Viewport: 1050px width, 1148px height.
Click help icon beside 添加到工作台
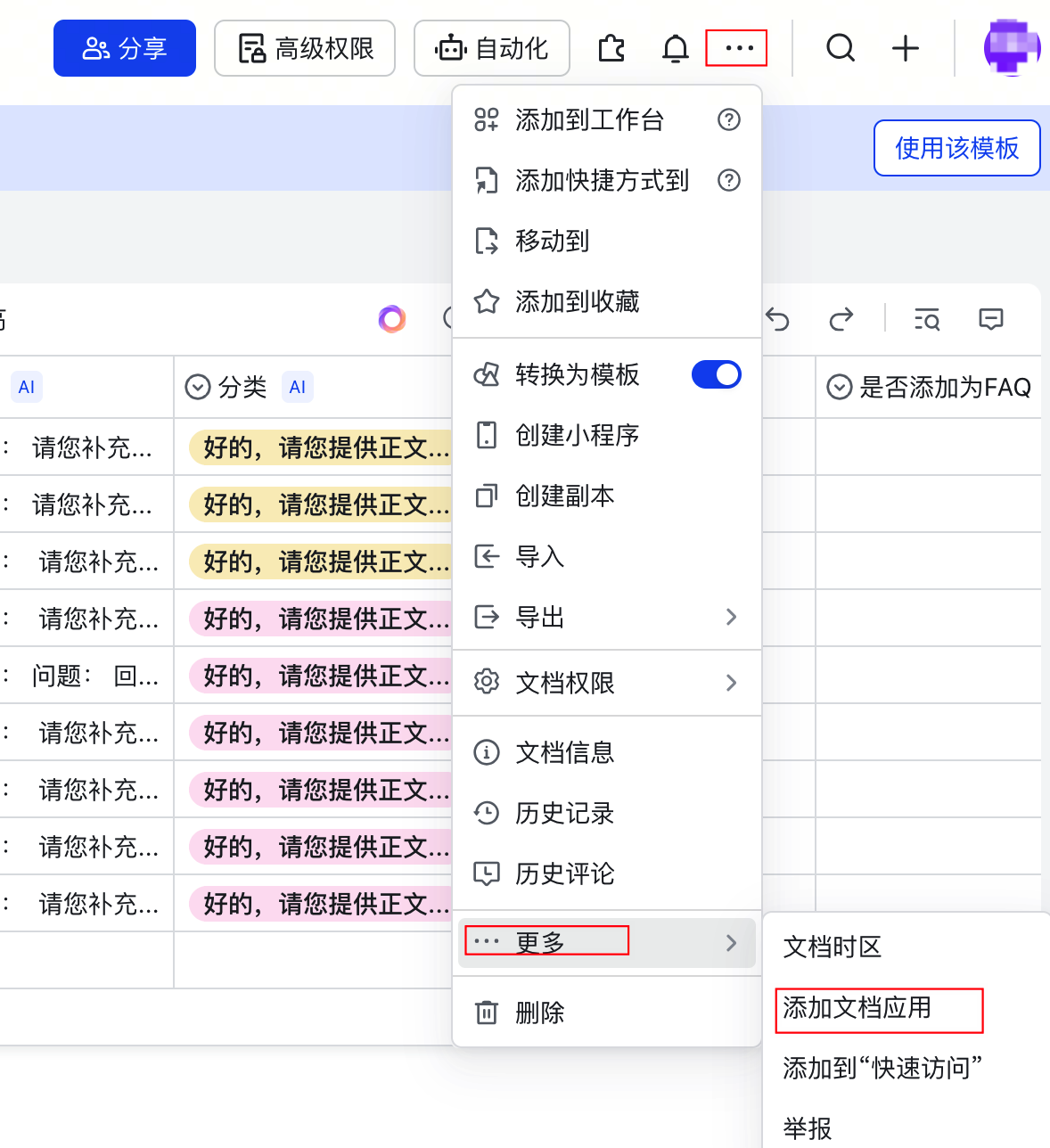(x=729, y=119)
